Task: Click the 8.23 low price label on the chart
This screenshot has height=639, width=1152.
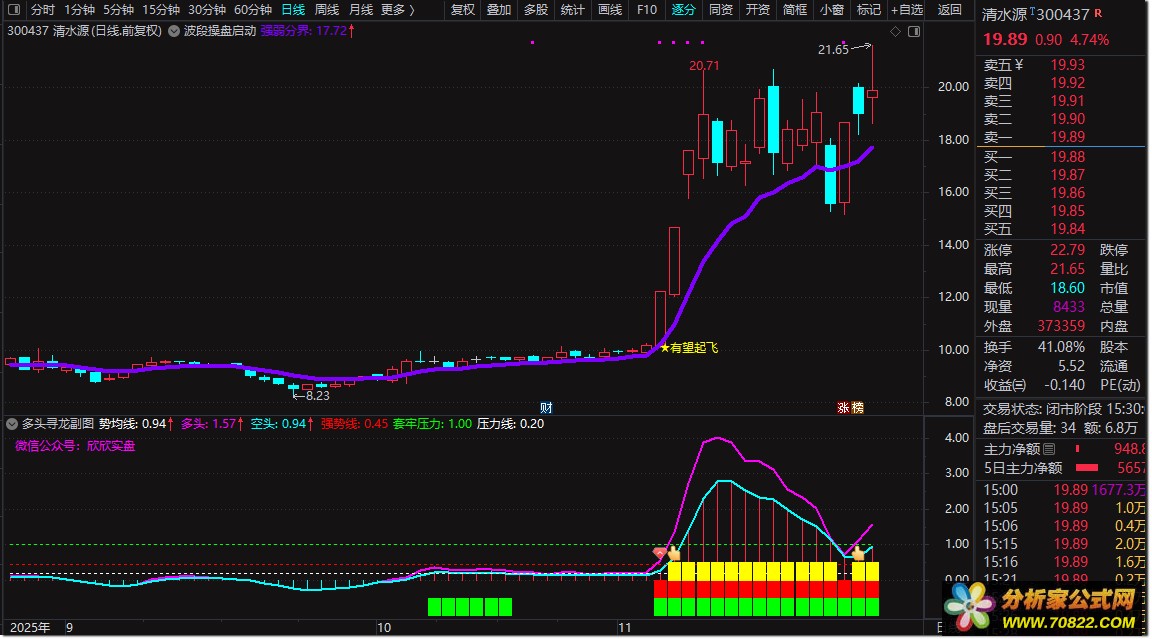Action: coord(317,395)
